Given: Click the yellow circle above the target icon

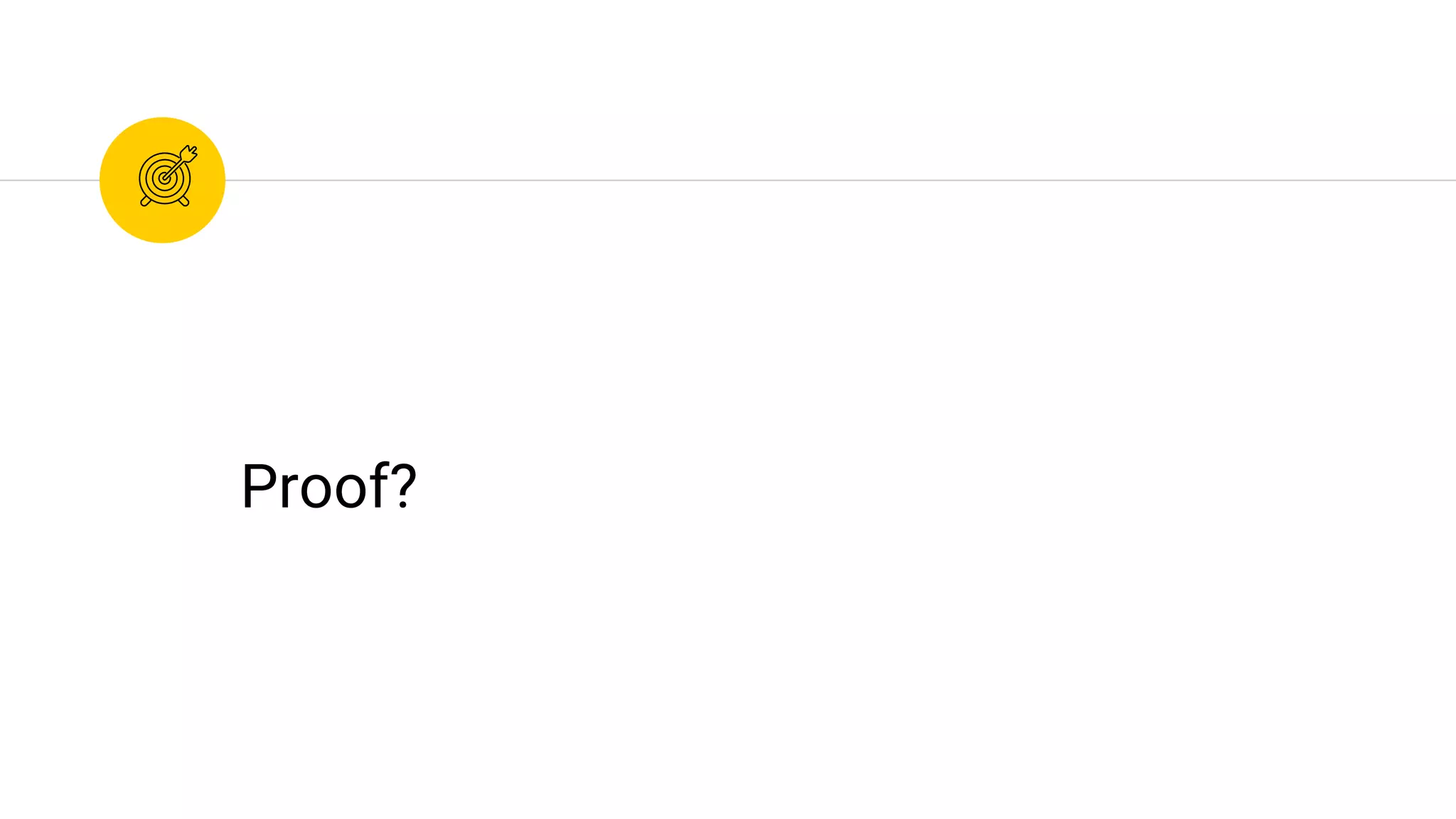Looking at the screenshot, I should pos(163,132).
